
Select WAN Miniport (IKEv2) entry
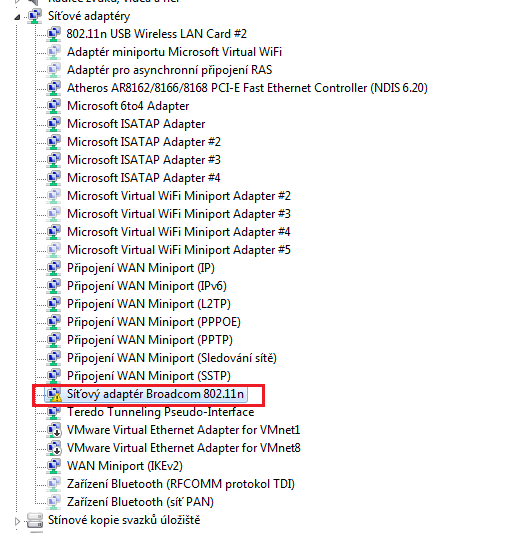[x=125, y=466]
